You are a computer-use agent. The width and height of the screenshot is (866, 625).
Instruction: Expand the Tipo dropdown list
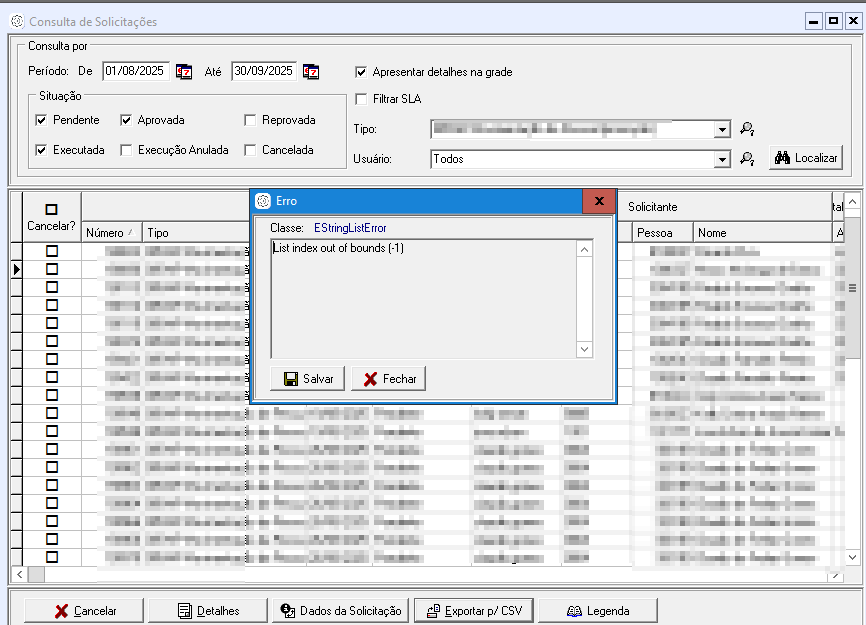click(722, 129)
